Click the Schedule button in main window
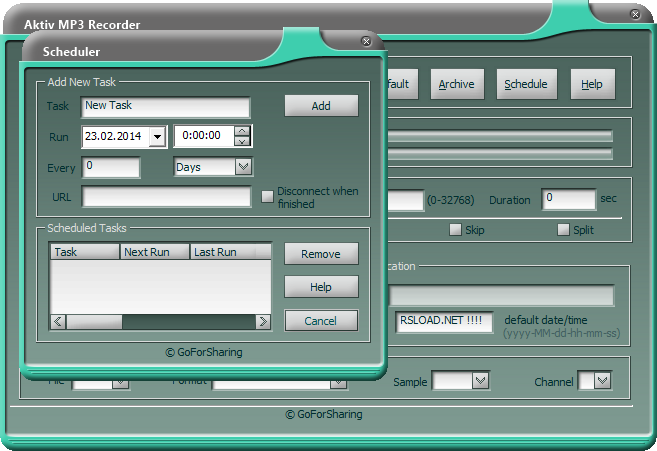The image size is (657, 451). click(526, 84)
